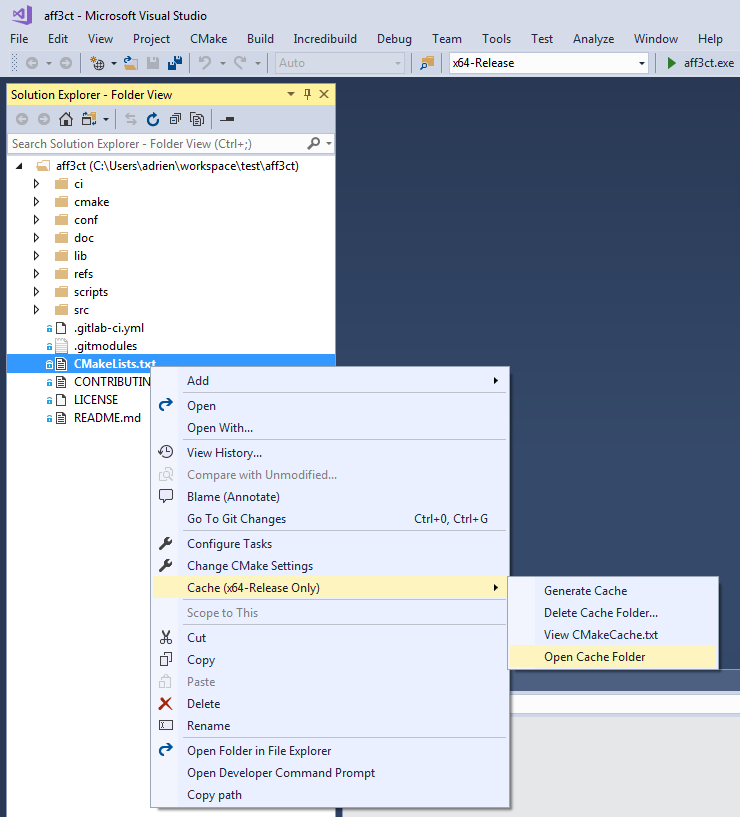Close the Solution Explorer panel
The height and width of the screenshot is (817, 740).
(x=324, y=94)
